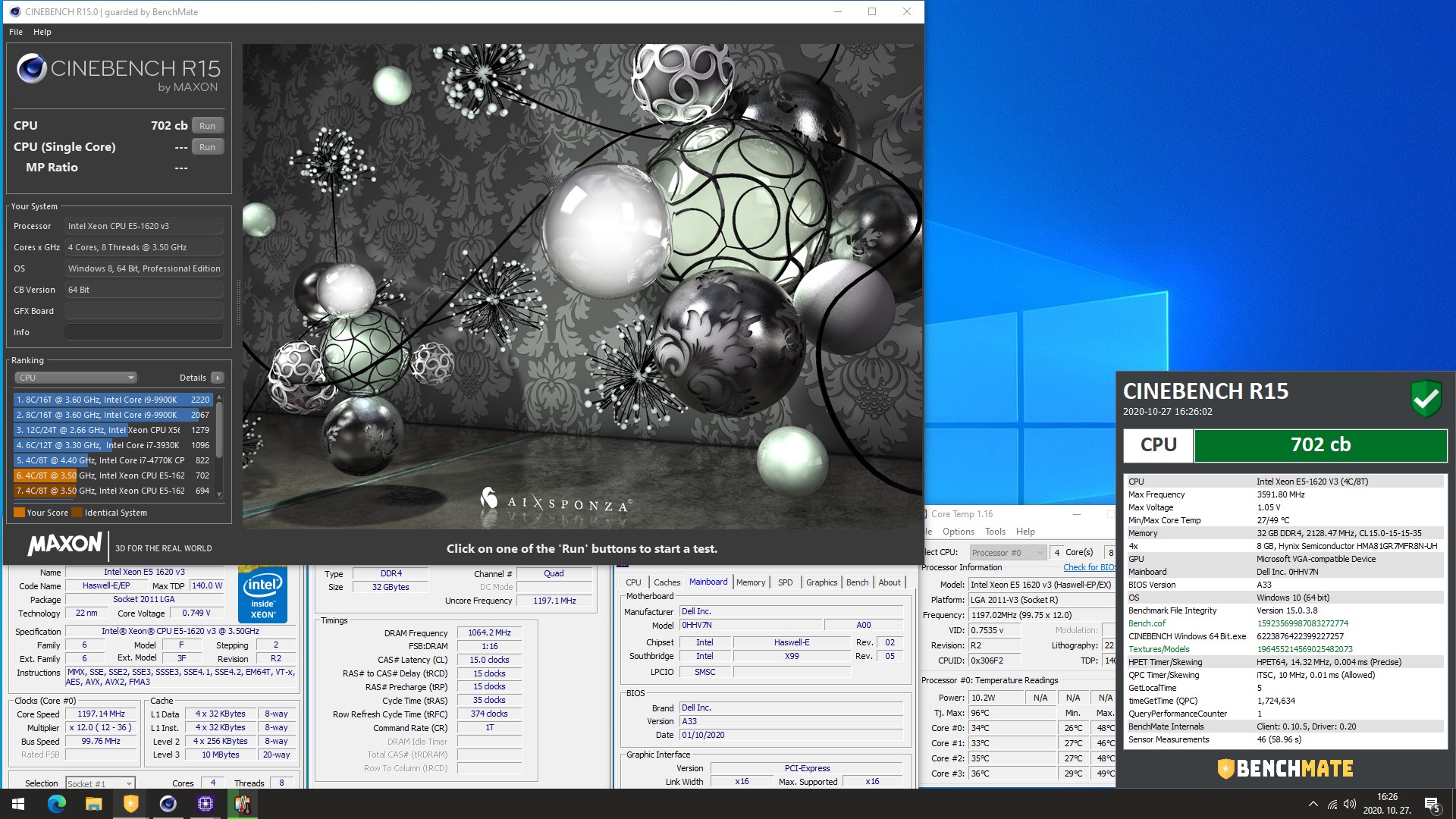Open Cinebench File menu

(16, 32)
